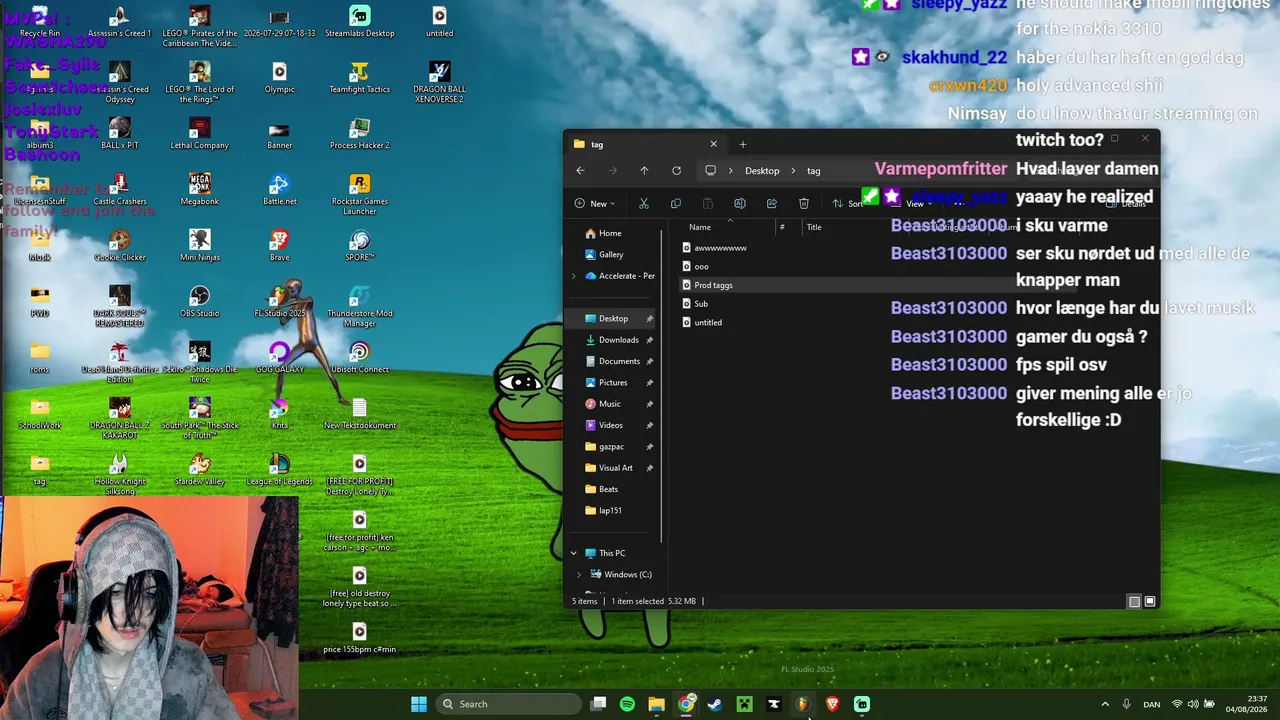Select the New Tekstdokument file on desktop
This screenshot has width=1280, height=720.
360,413
